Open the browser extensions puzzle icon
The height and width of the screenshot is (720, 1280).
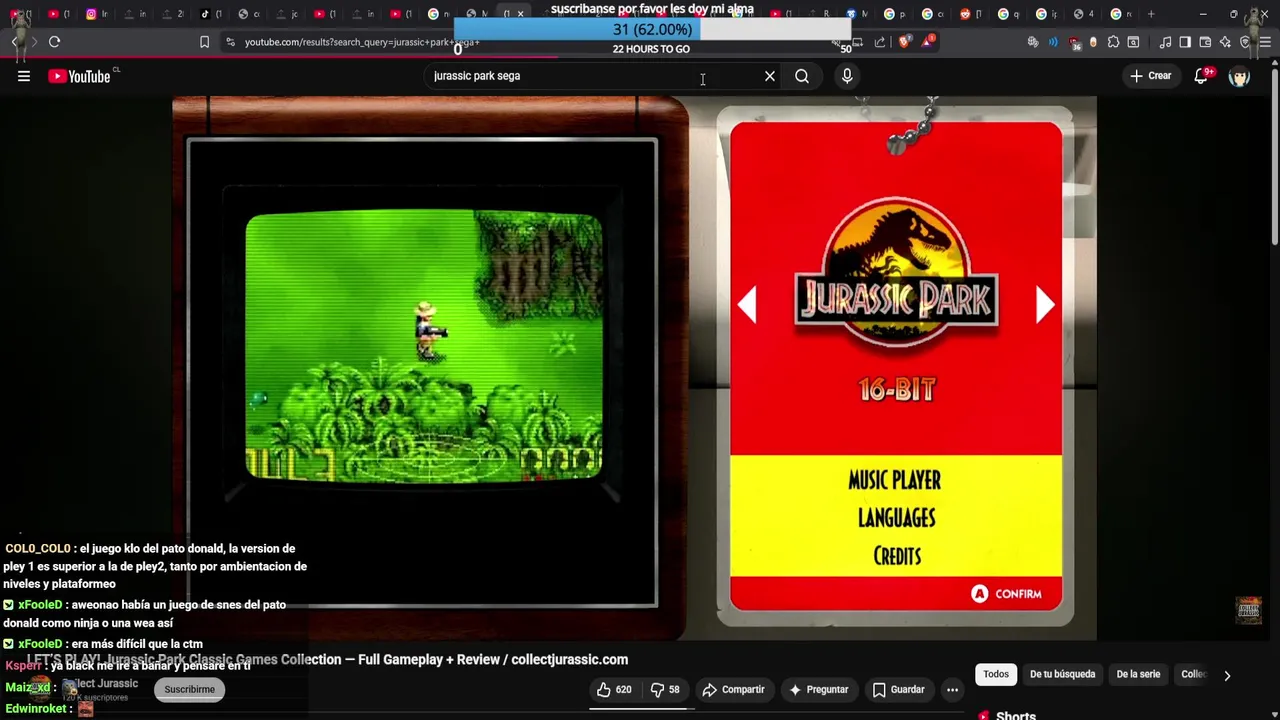tap(1113, 42)
